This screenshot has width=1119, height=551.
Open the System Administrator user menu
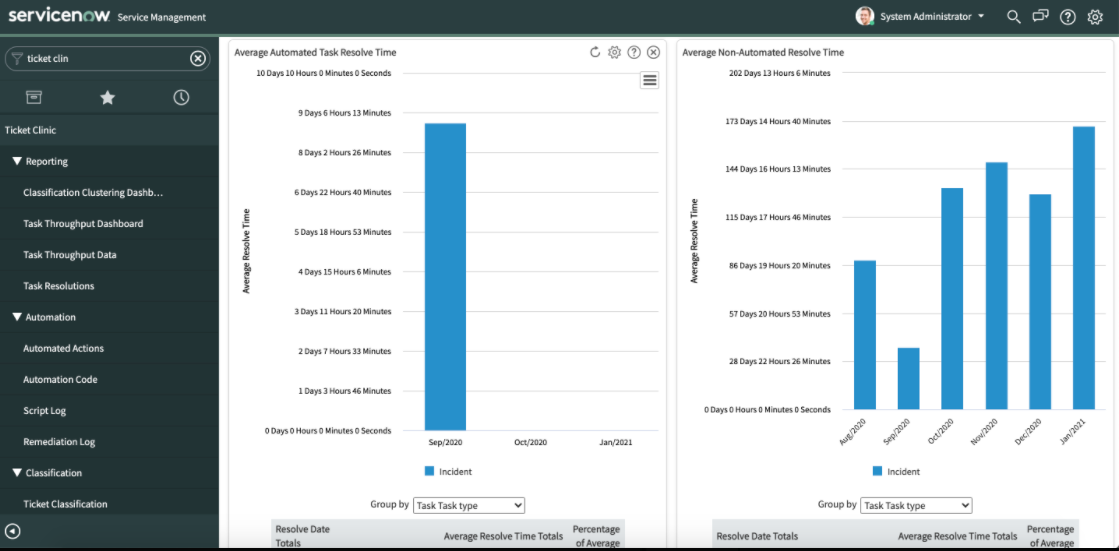(x=922, y=17)
